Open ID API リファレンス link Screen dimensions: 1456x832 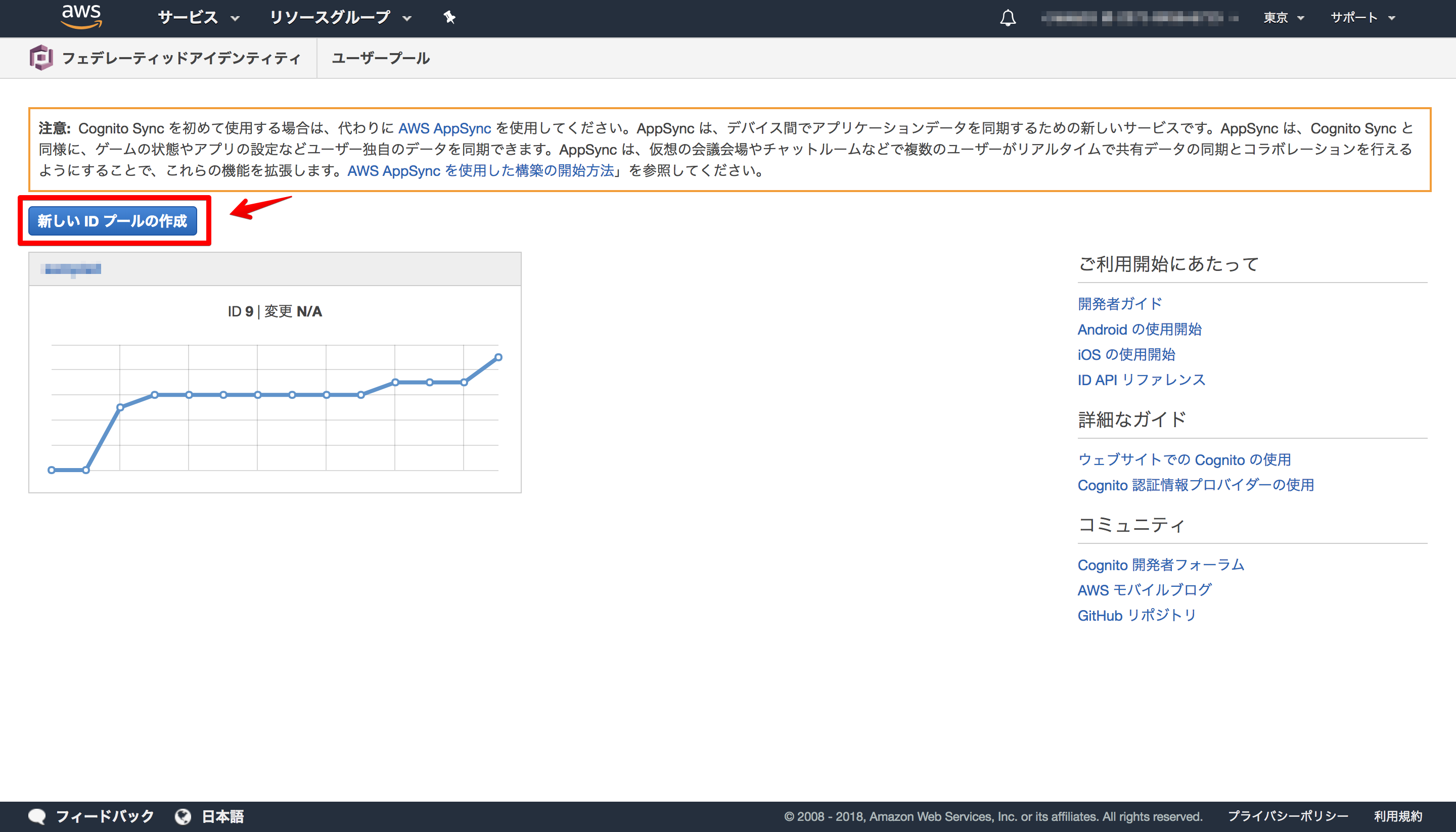(1141, 380)
